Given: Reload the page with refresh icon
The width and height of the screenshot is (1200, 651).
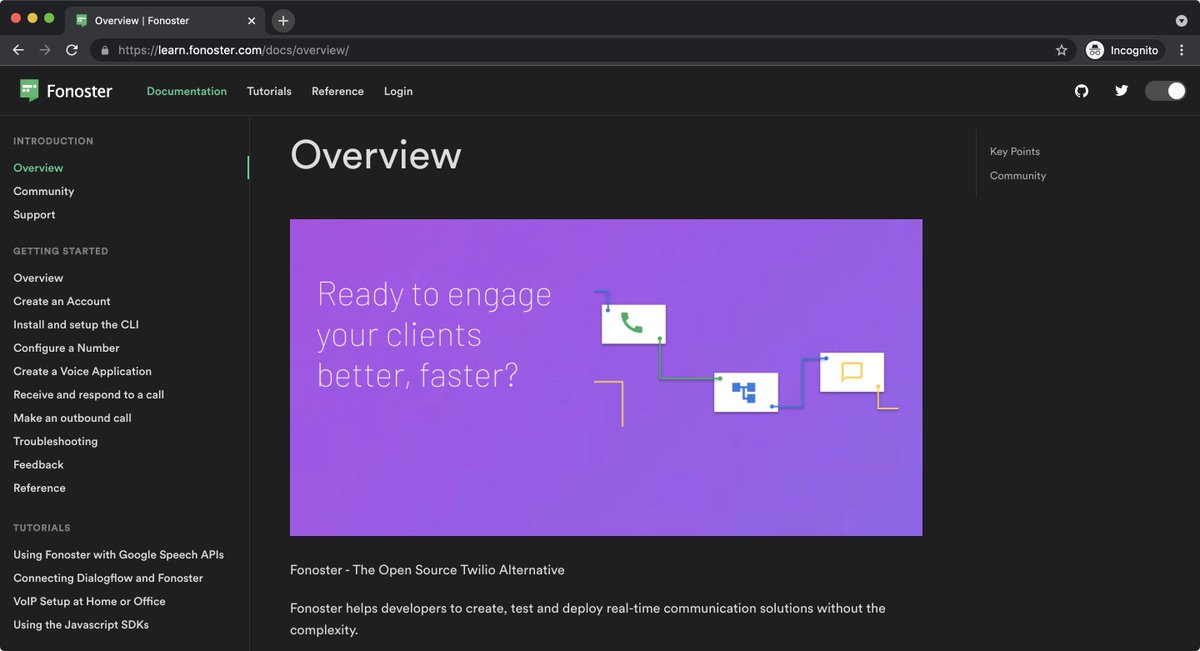Looking at the screenshot, I should (x=72, y=50).
